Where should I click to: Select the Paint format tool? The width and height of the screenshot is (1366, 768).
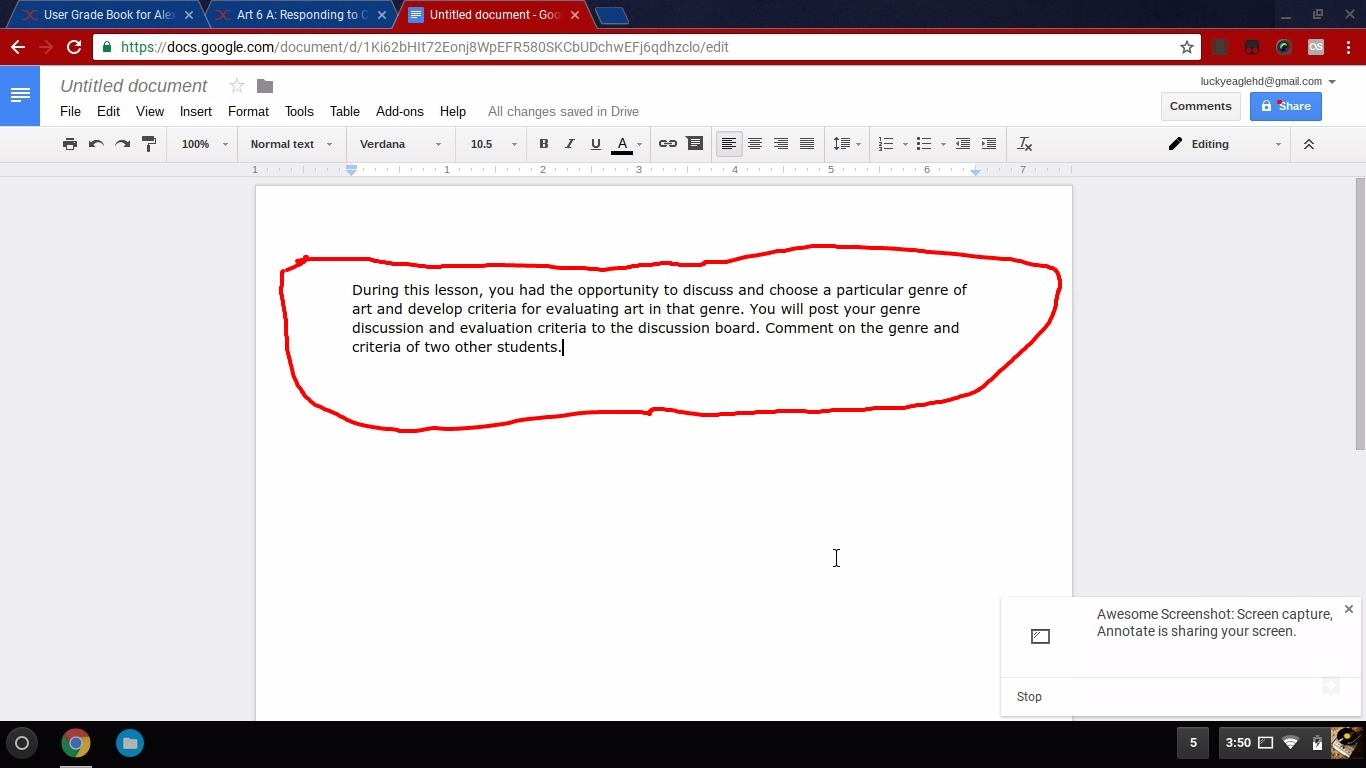pos(149,144)
